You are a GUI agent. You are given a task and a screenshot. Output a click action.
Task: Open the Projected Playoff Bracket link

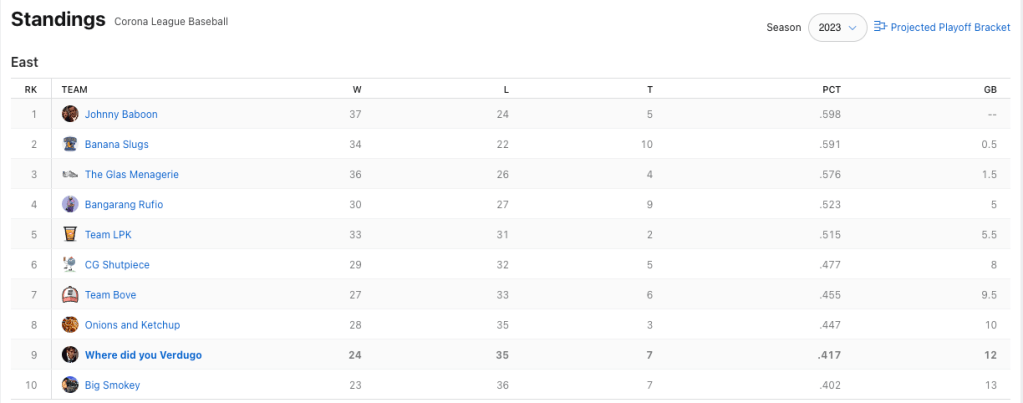950,27
